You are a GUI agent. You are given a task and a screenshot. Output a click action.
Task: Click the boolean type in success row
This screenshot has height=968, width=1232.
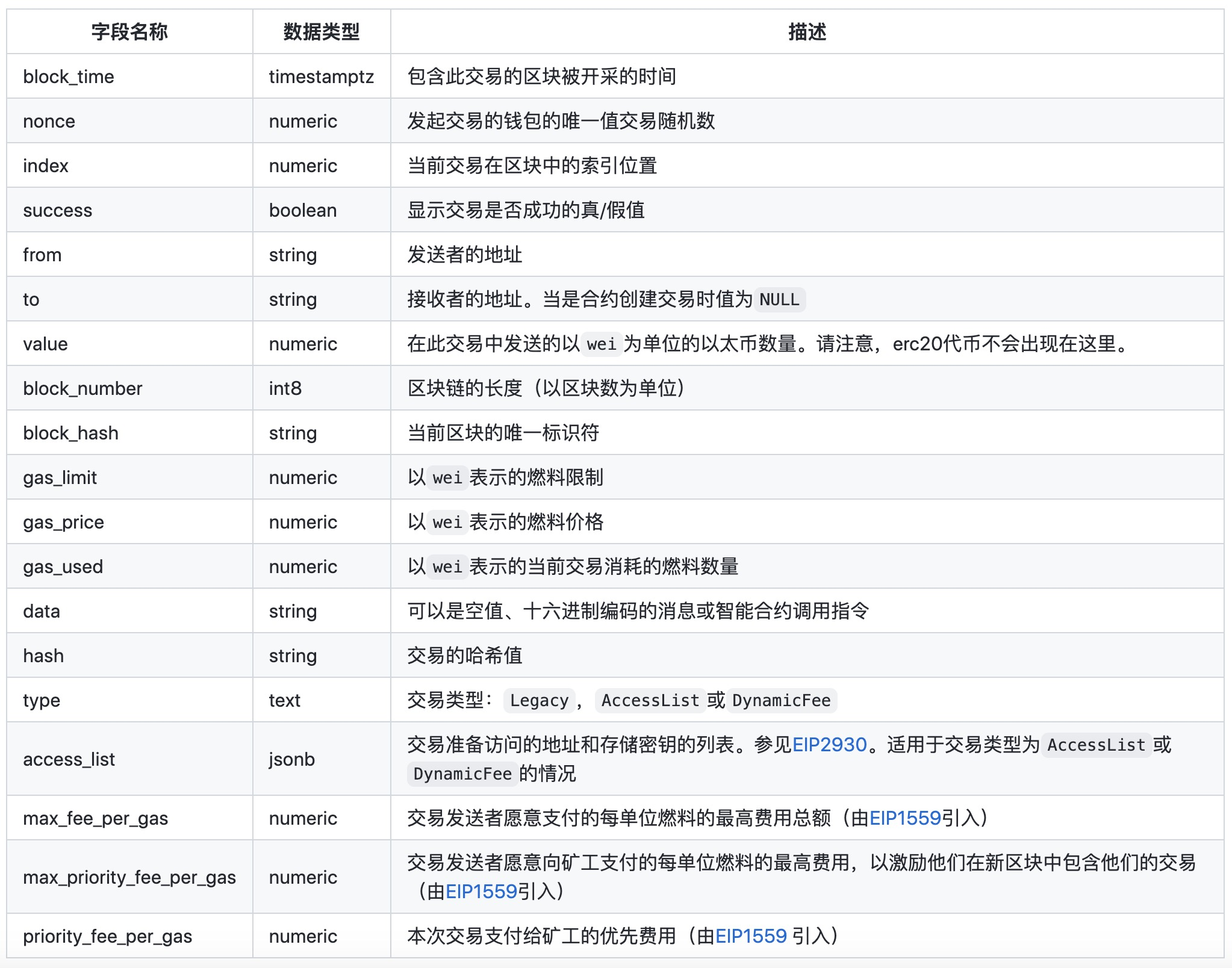302,210
